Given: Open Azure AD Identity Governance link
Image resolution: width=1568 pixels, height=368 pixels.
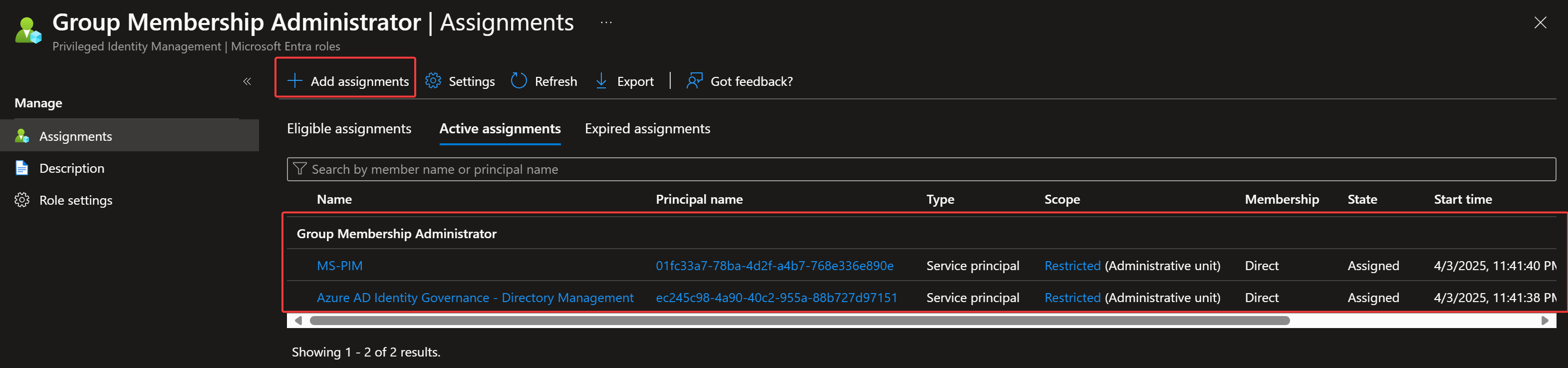Looking at the screenshot, I should tap(475, 298).
